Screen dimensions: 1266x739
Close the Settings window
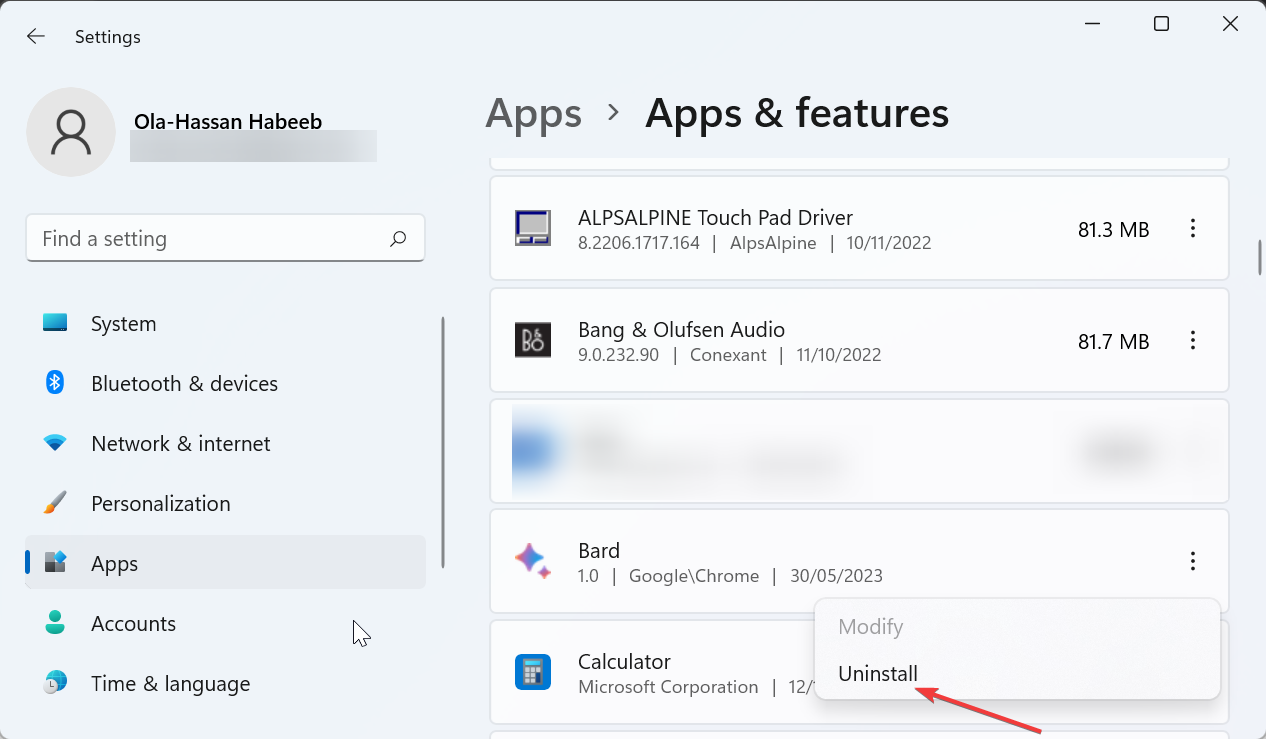tap(1231, 24)
